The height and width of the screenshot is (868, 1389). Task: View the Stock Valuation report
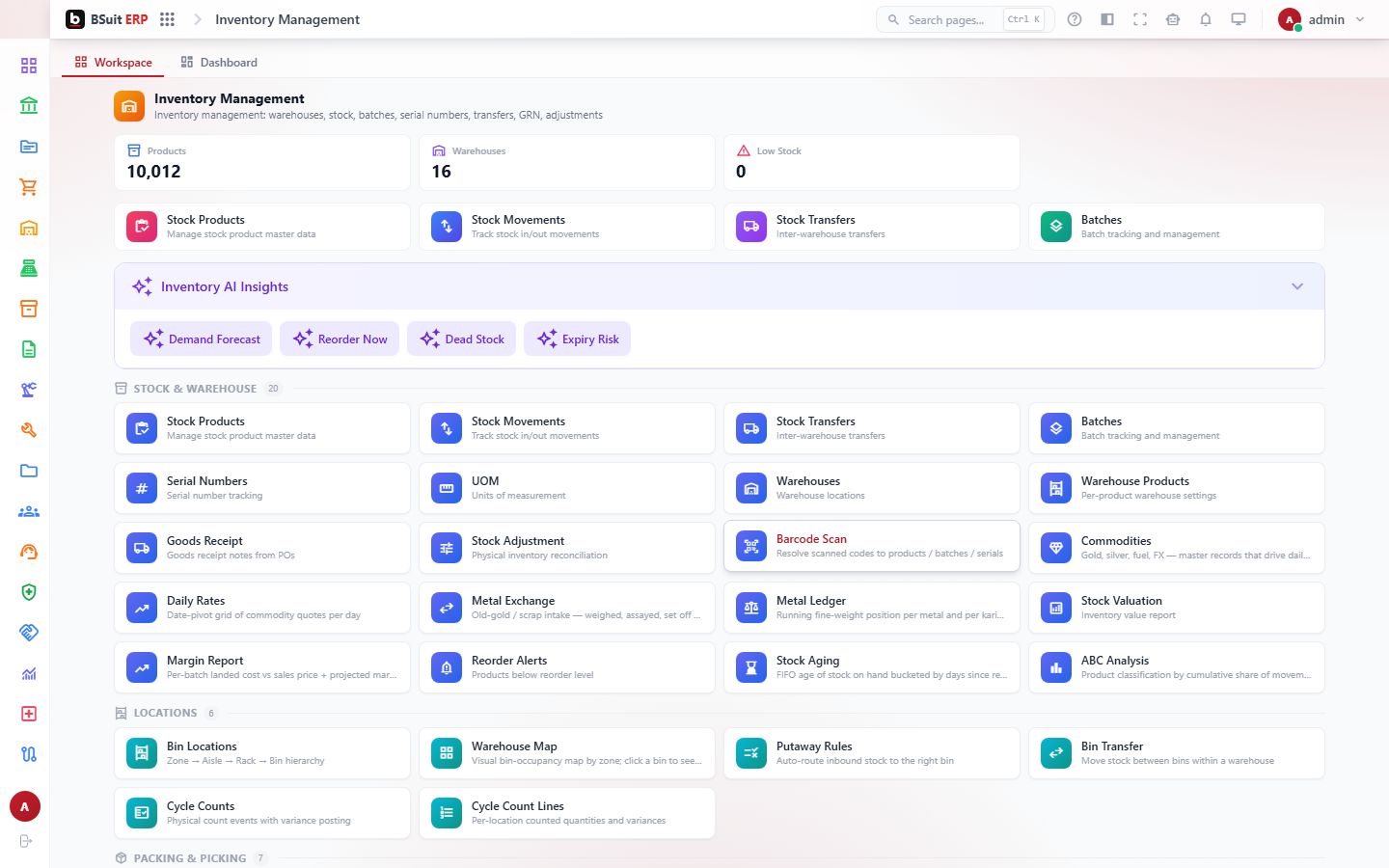(x=1177, y=608)
